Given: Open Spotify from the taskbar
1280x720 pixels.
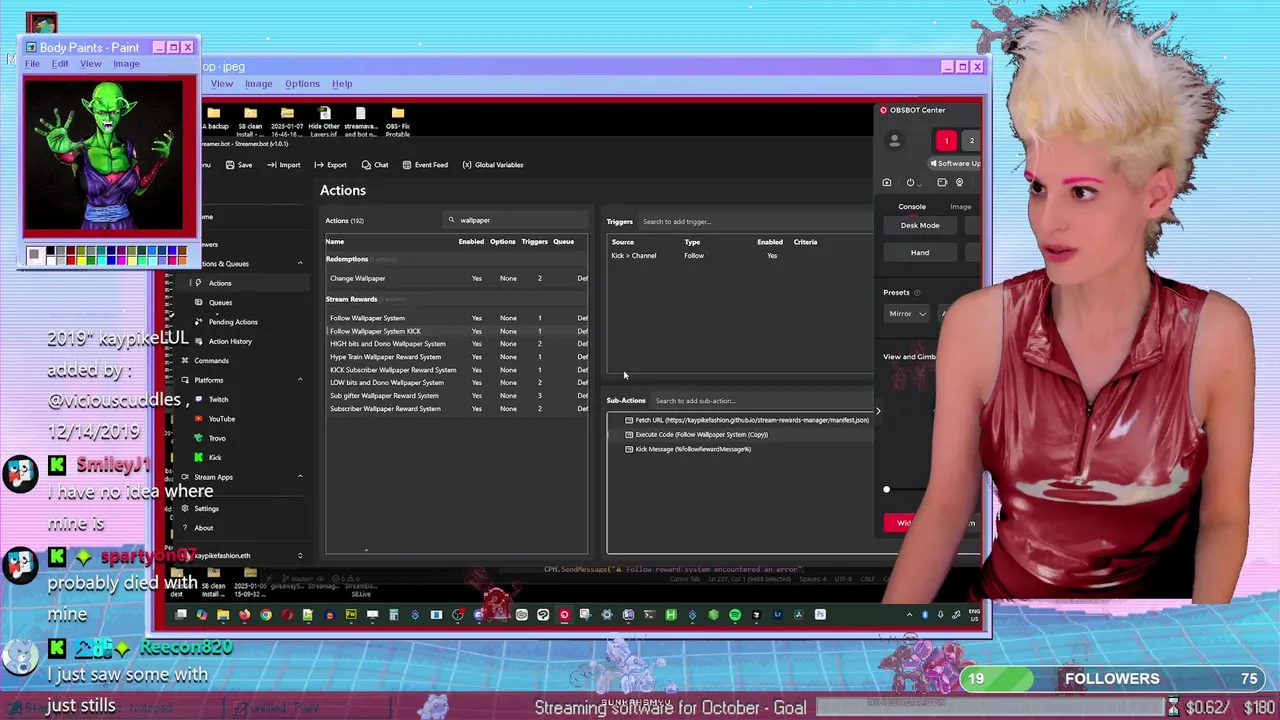Looking at the screenshot, I should (x=735, y=614).
